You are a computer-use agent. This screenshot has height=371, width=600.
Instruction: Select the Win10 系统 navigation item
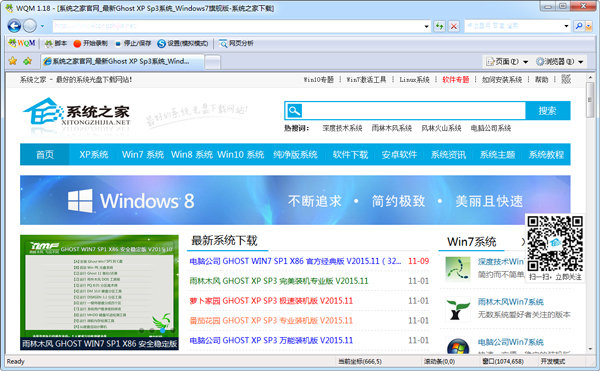click(x=241, y=155)
